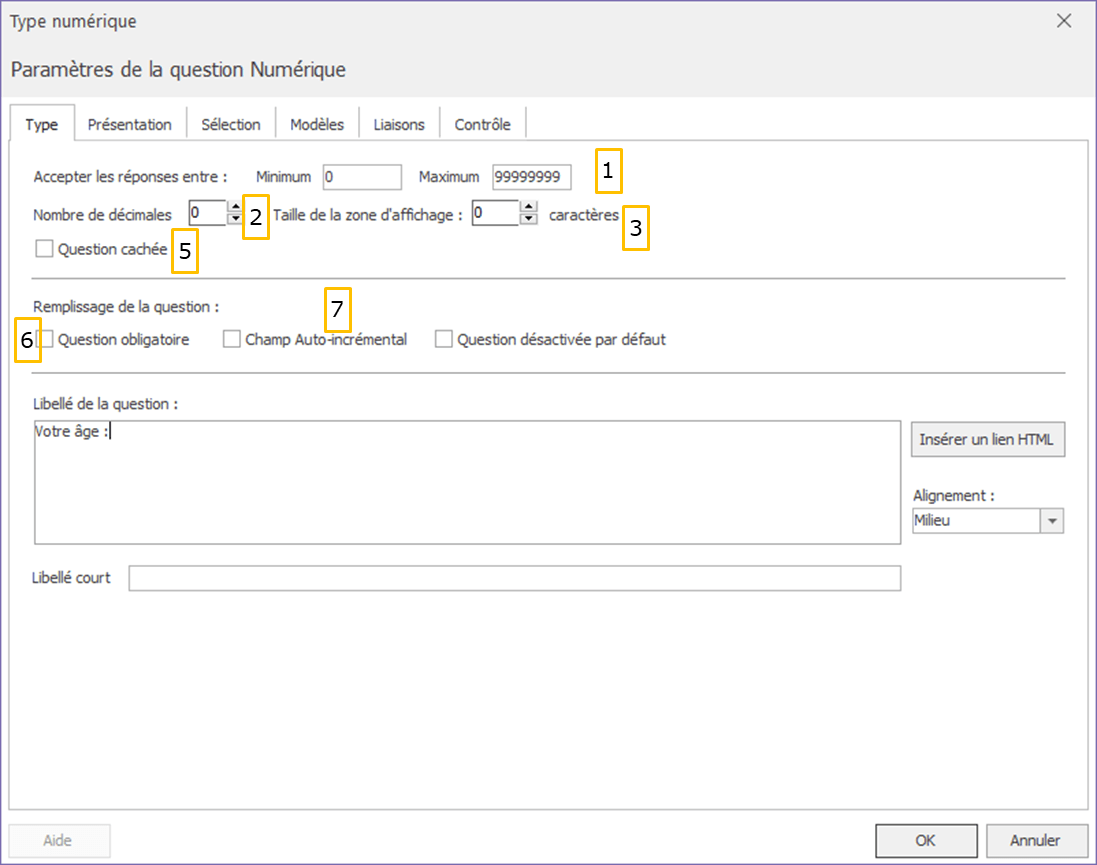Open the Contrôle tab

(483, 125)
